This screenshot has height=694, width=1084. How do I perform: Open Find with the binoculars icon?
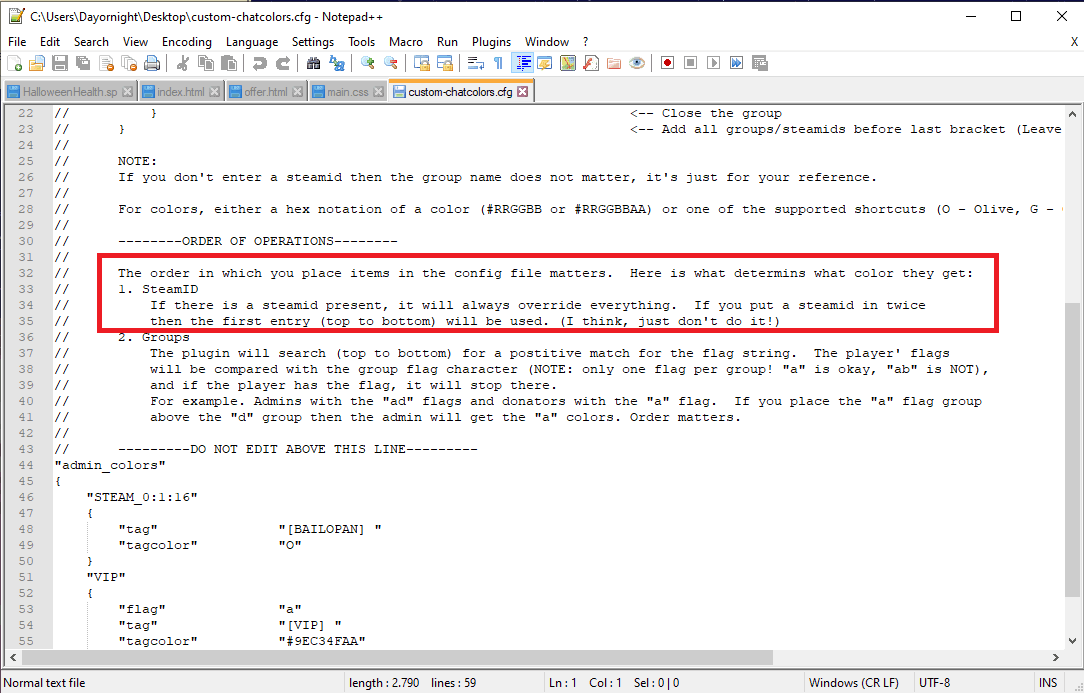(x=313, y=63)
